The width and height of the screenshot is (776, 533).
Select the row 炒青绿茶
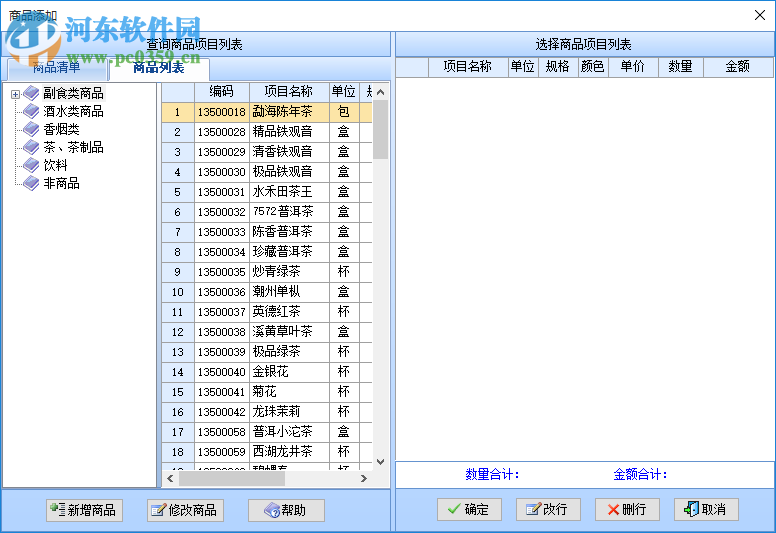point(267,272)
